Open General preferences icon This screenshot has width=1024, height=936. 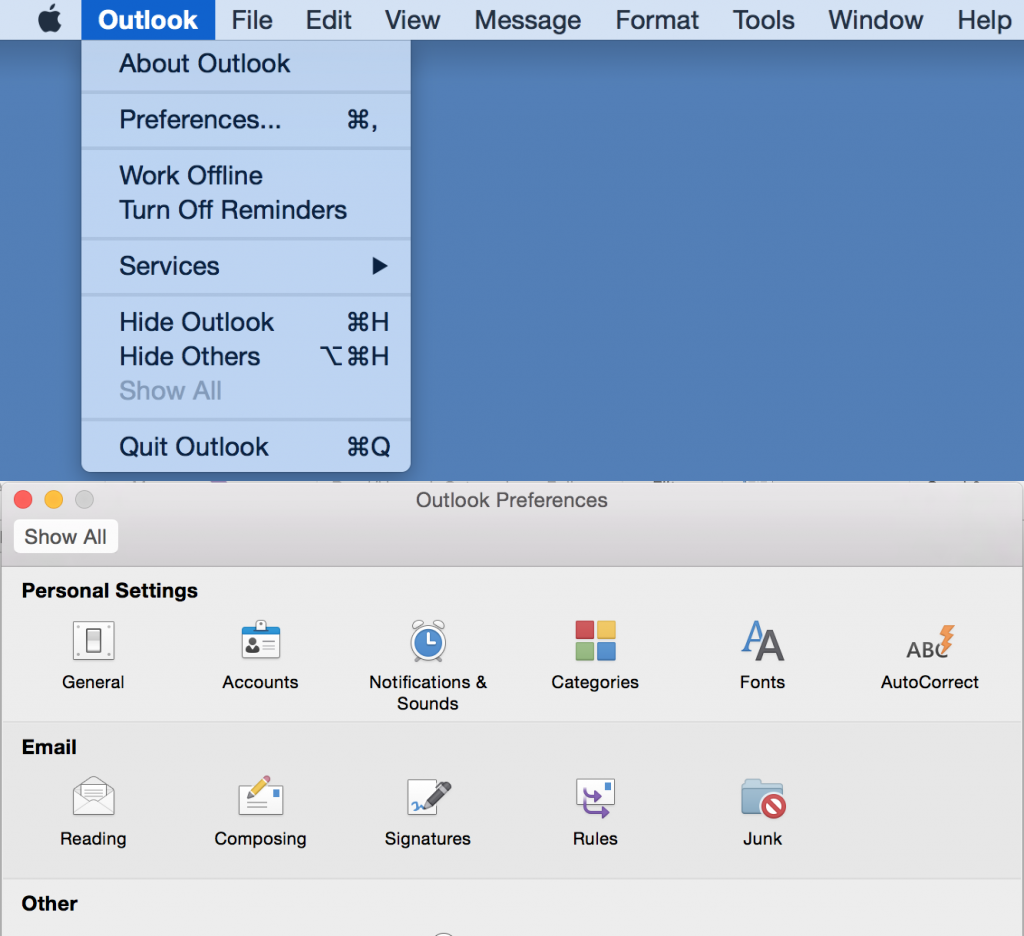93,640
